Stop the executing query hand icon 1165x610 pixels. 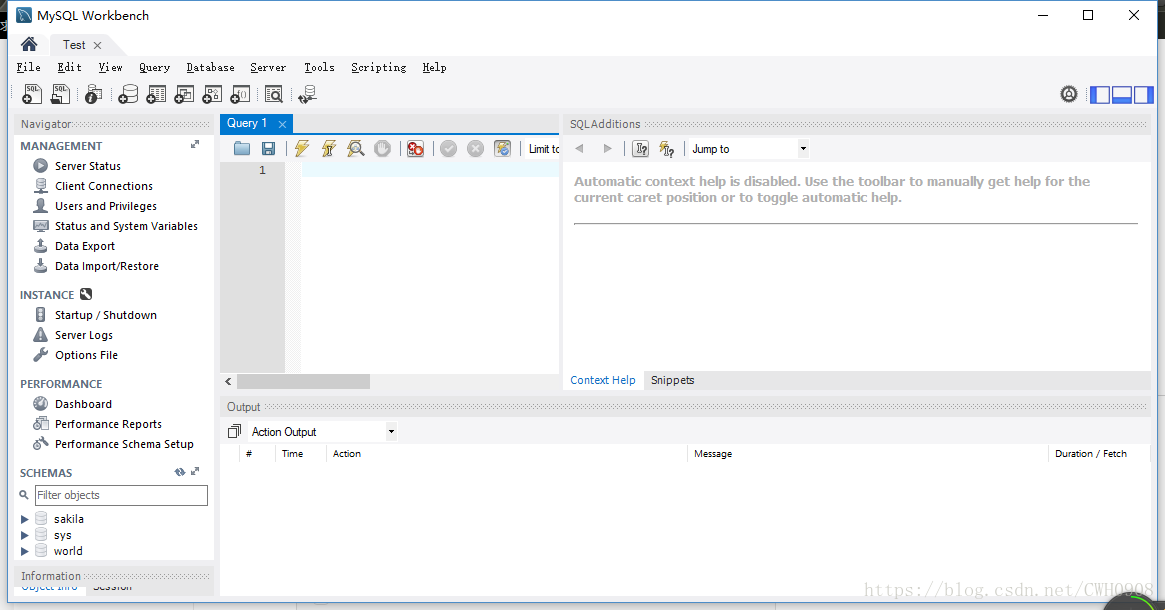tap(383, 149)
